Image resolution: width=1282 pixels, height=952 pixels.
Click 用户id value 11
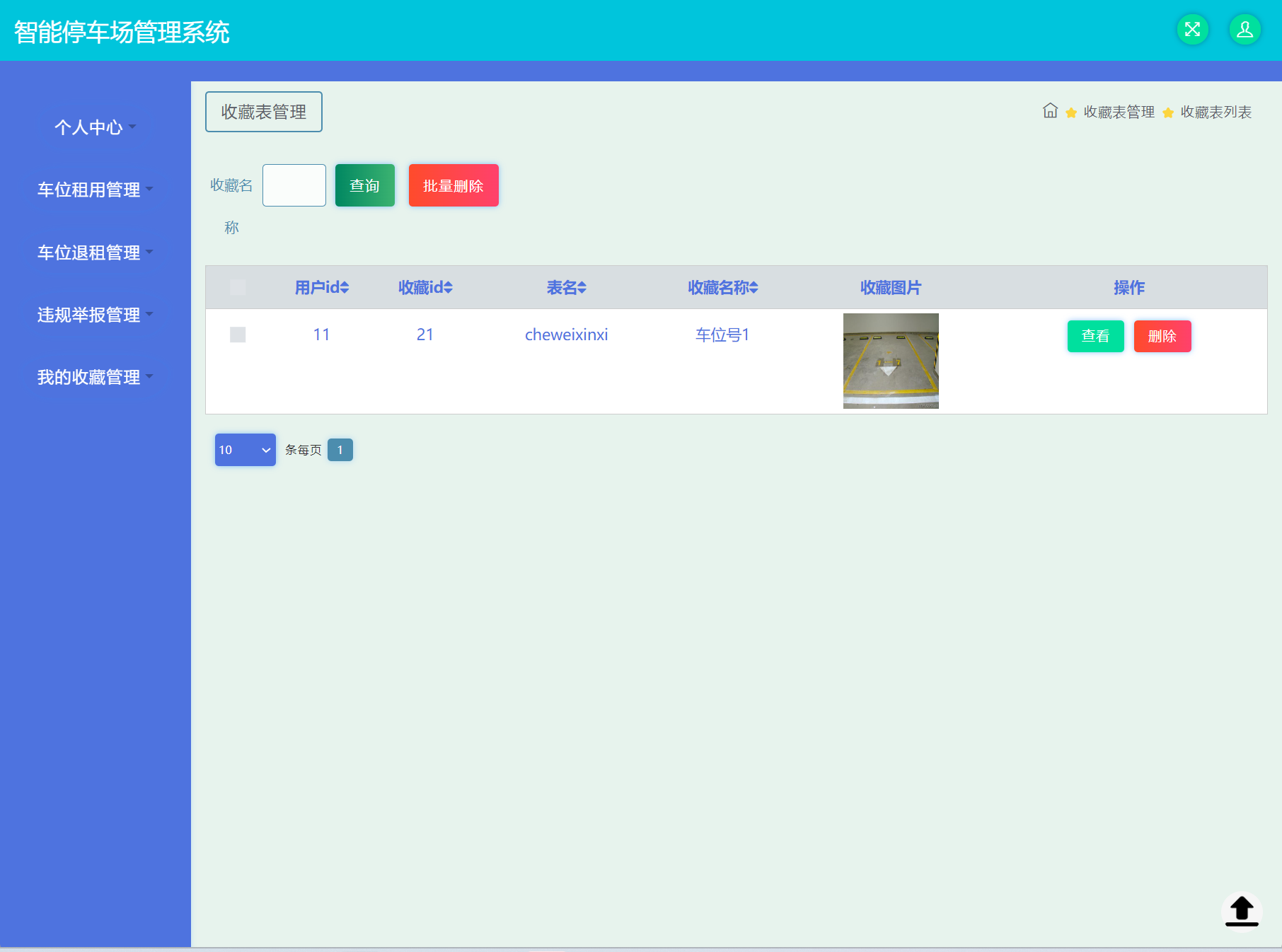322,335
